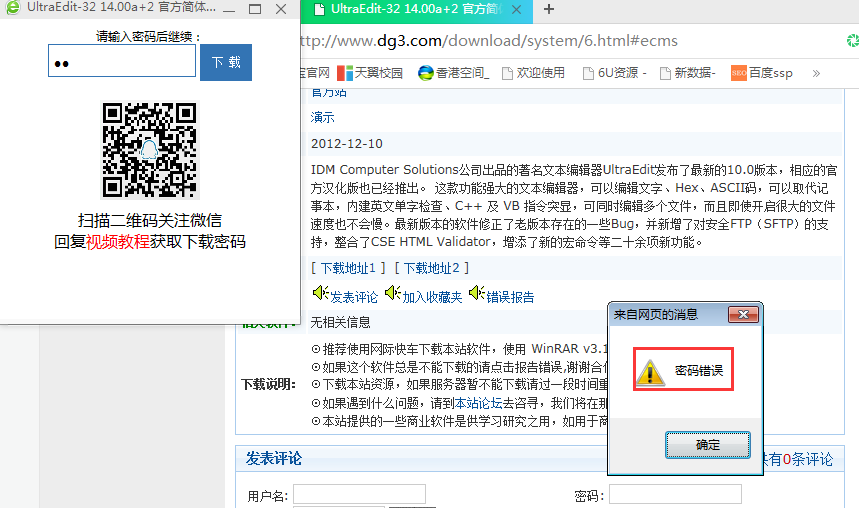
Task: Open the 百度ssp bookmark
Action: (762, 73)
